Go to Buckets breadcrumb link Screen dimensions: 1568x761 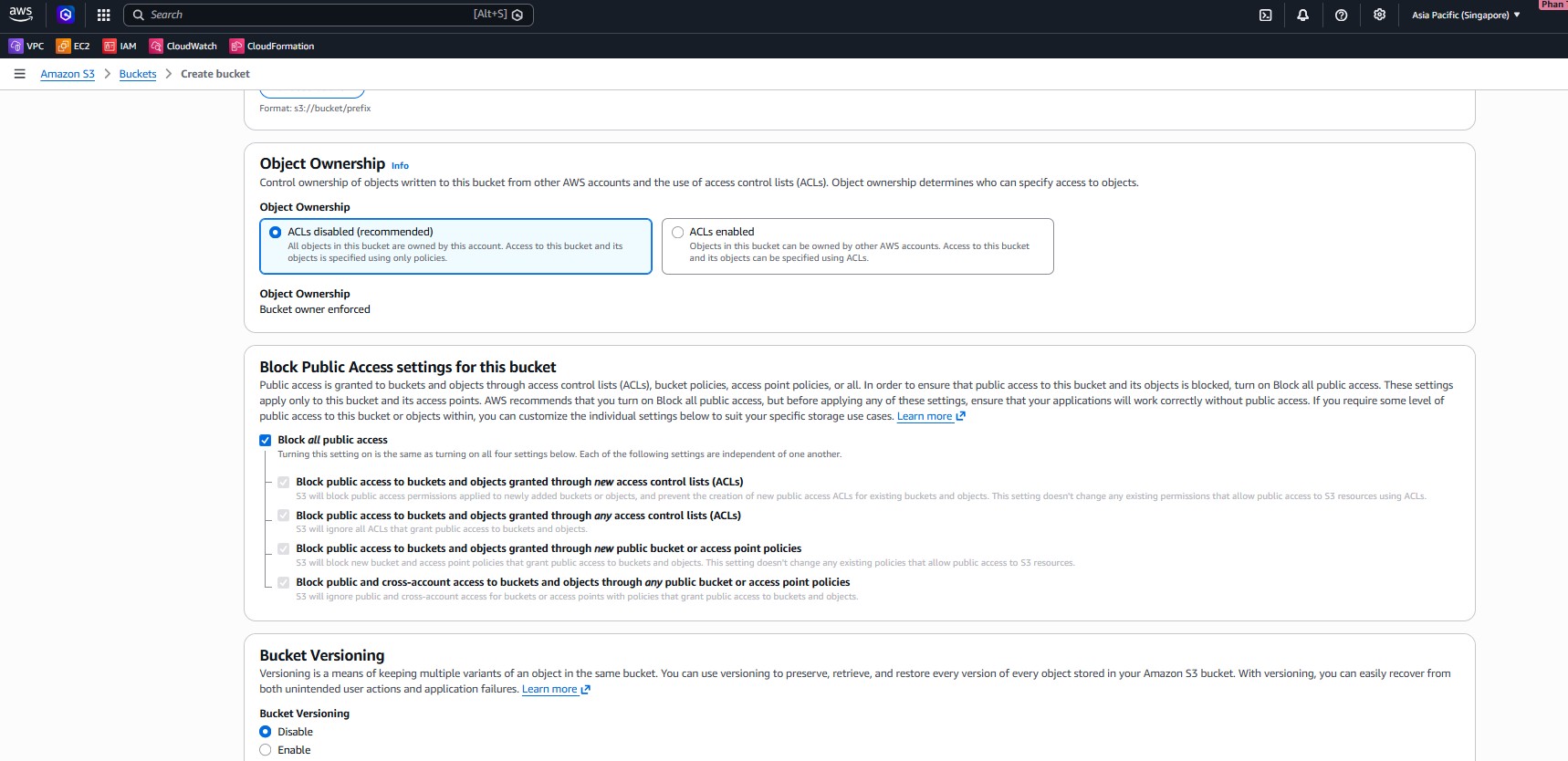point(138,74)
